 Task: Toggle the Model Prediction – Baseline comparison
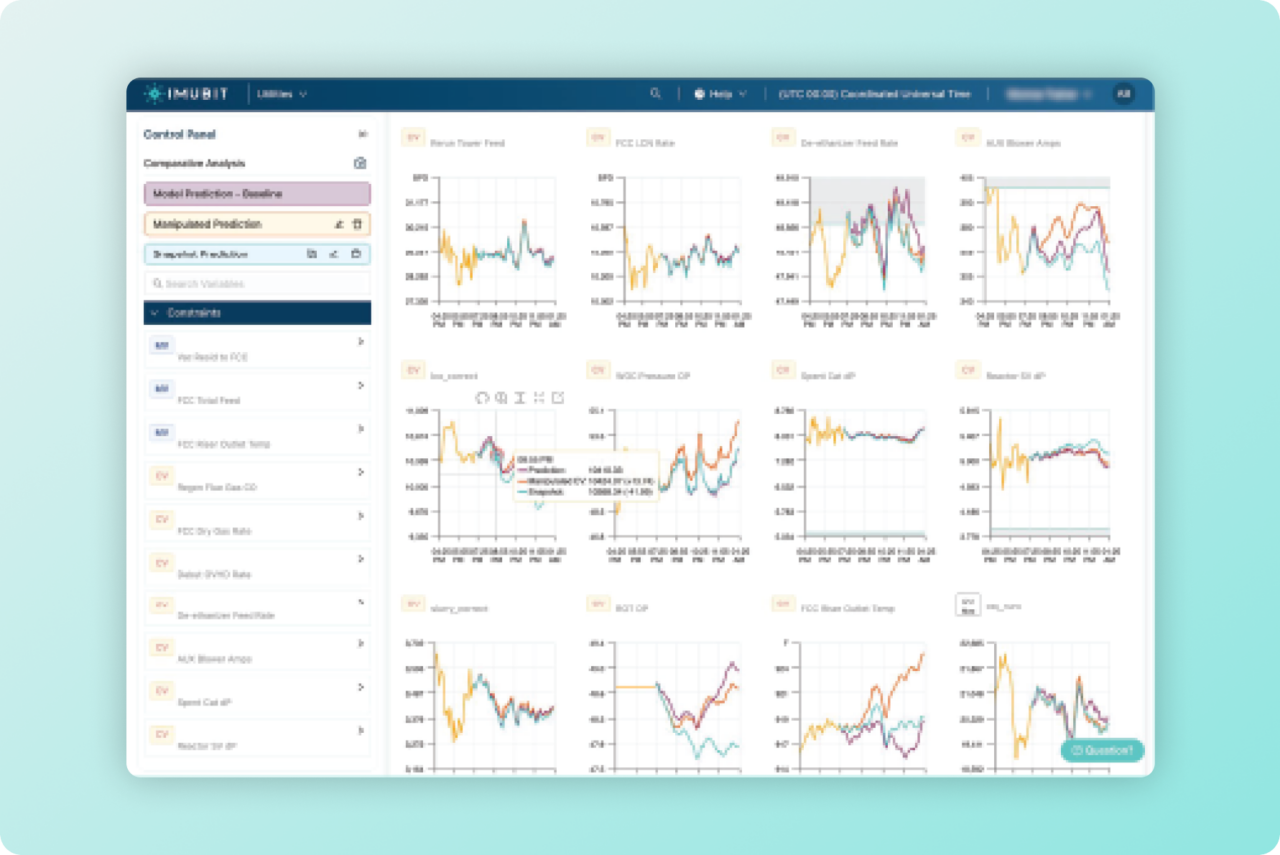256,193
